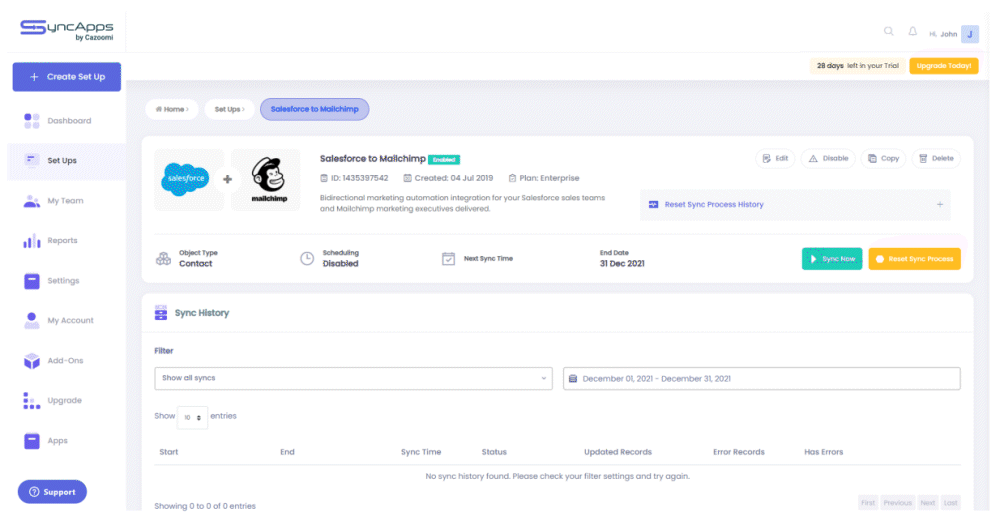
Task: Go to the First pagination page
Action: [x=868, y=503]
